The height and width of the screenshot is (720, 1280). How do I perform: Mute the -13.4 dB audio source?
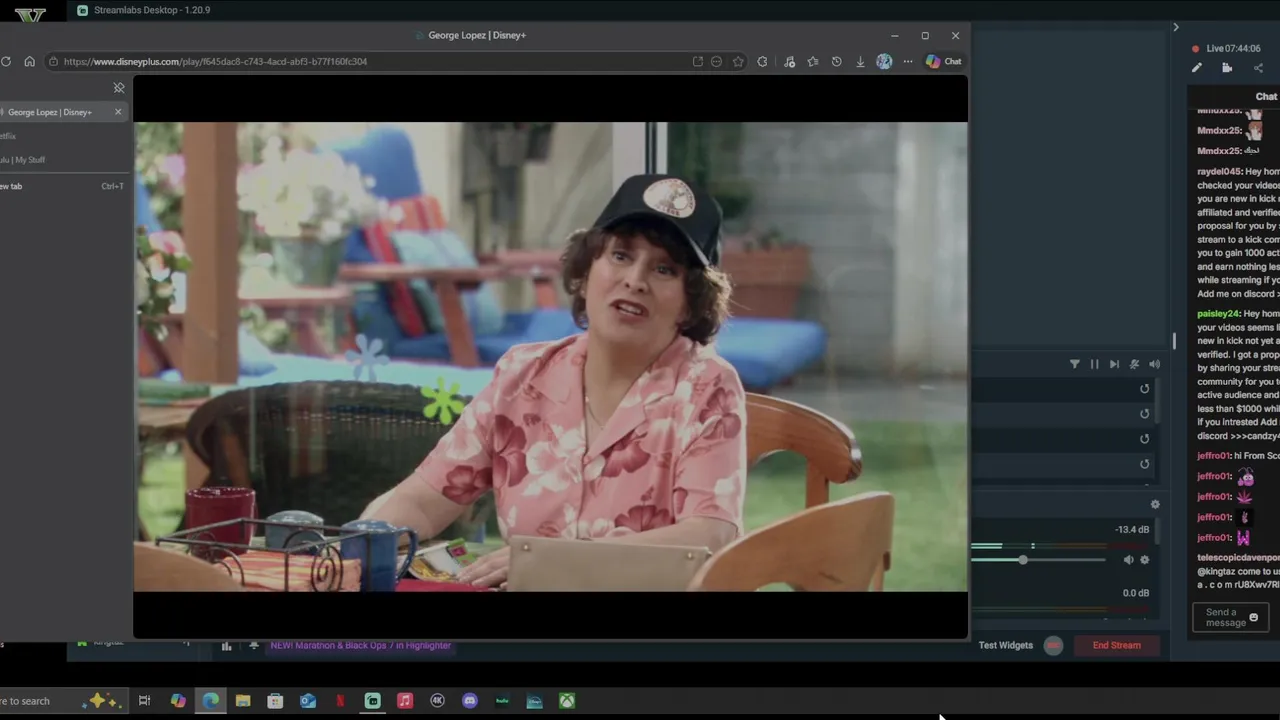pos(1128,560)
